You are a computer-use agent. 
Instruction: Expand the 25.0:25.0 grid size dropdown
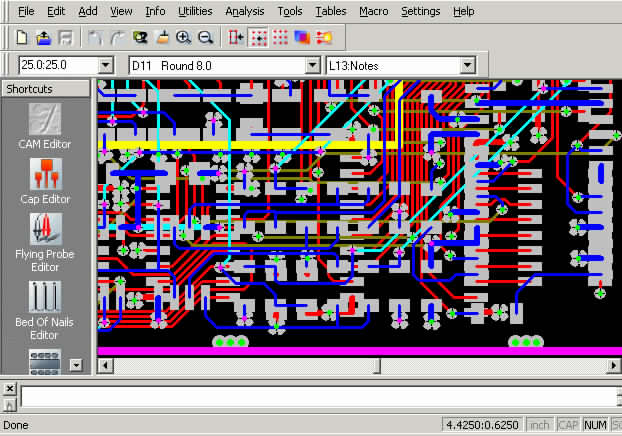click(106, 65)
